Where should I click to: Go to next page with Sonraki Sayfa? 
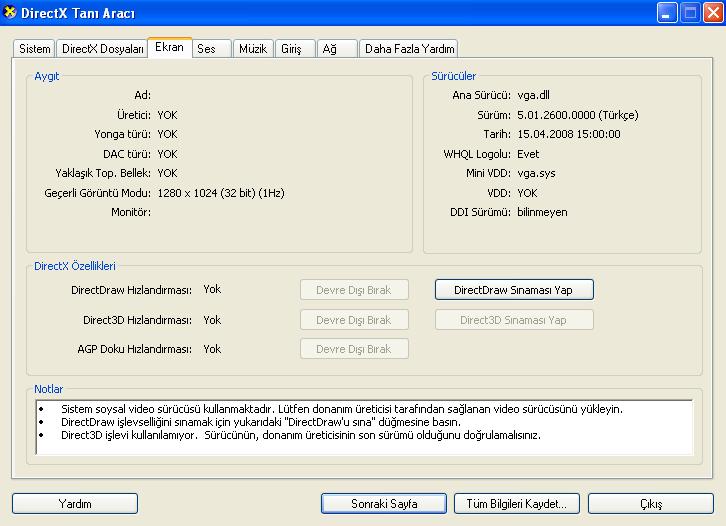(384, 503)
